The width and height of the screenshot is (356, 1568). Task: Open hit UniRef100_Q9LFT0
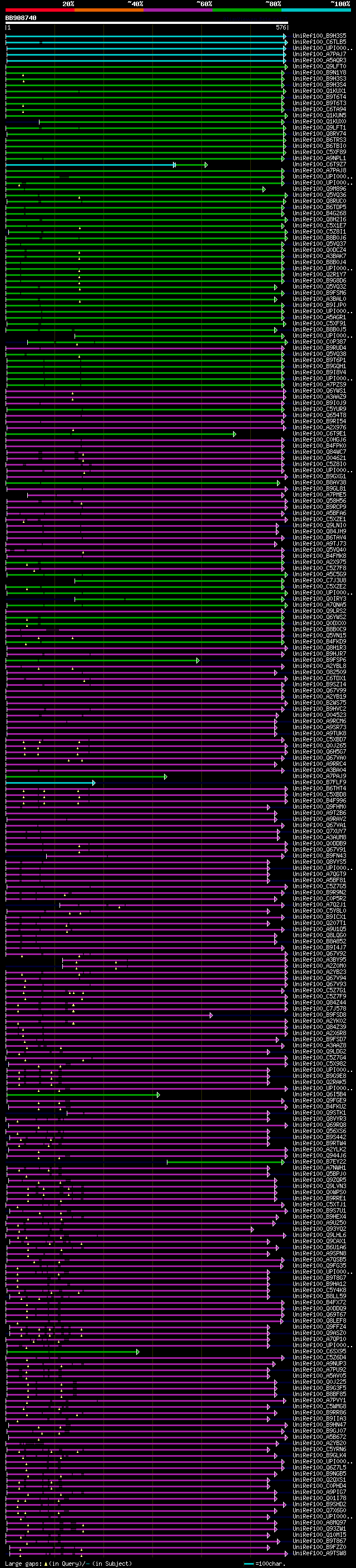(319, 66)
